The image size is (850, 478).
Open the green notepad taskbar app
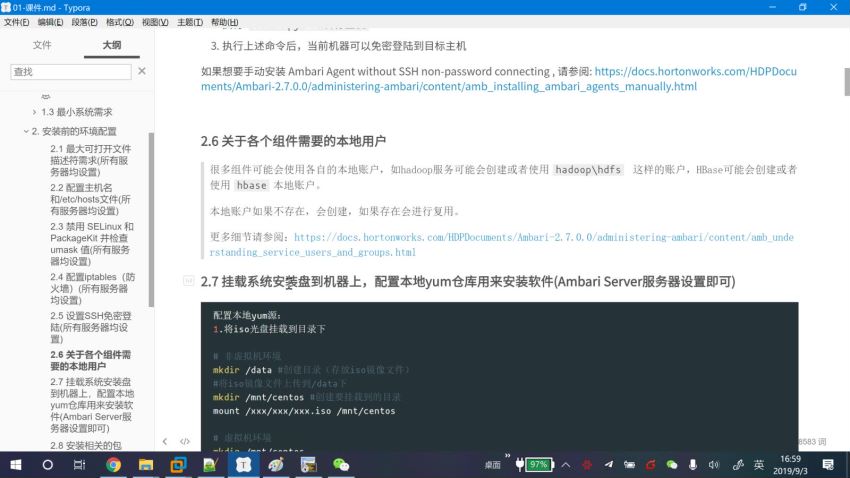point(210,465)
